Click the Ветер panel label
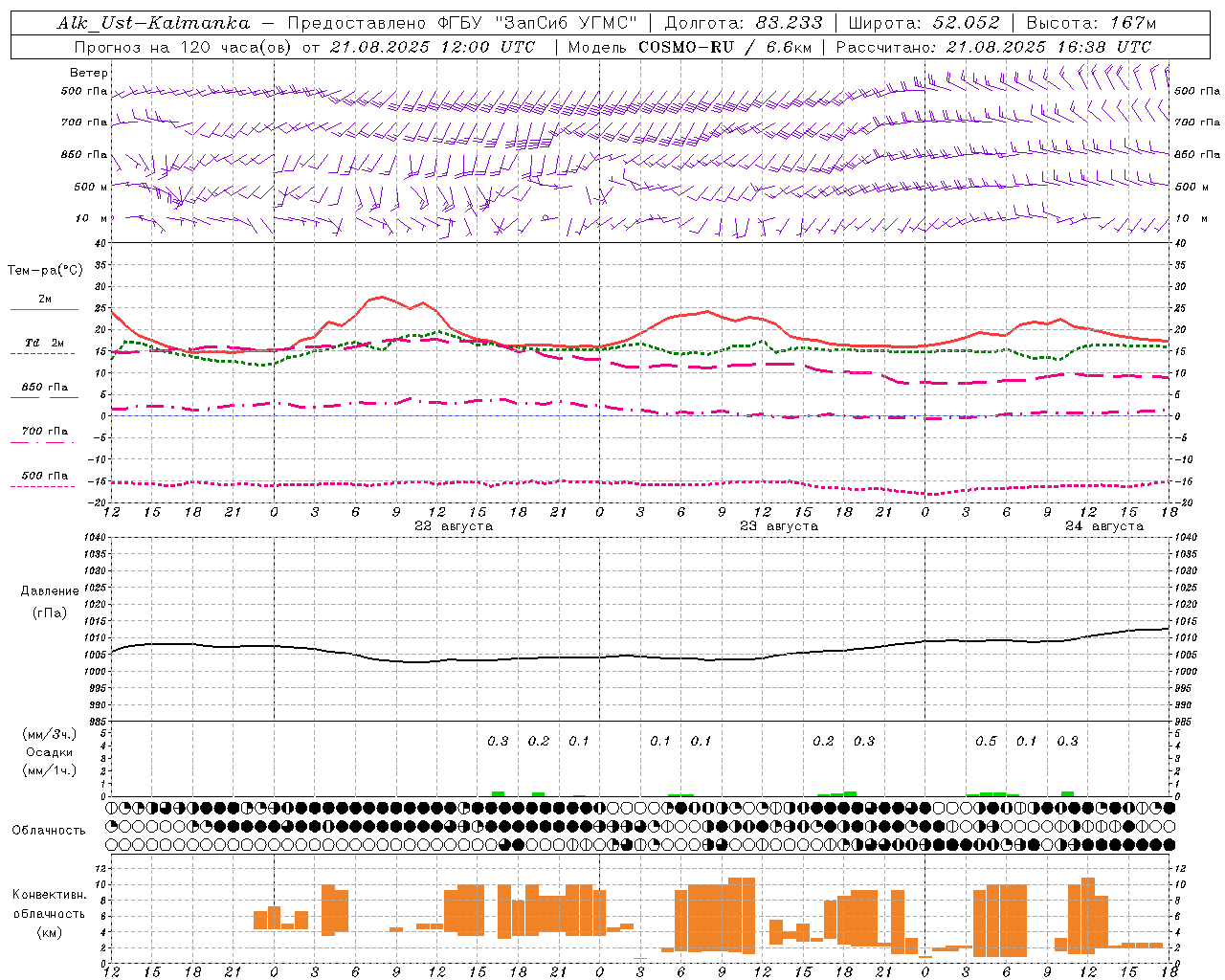 click(89, 73)
